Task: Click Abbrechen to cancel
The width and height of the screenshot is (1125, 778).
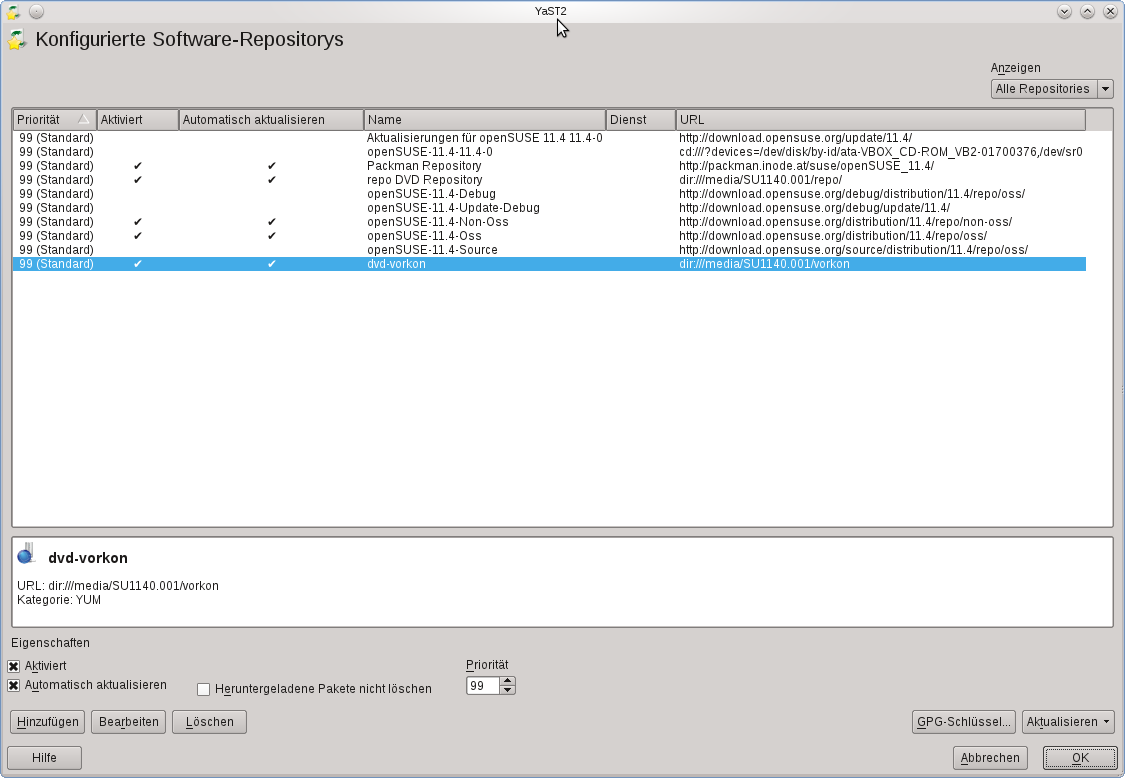Action: [990, 758]
